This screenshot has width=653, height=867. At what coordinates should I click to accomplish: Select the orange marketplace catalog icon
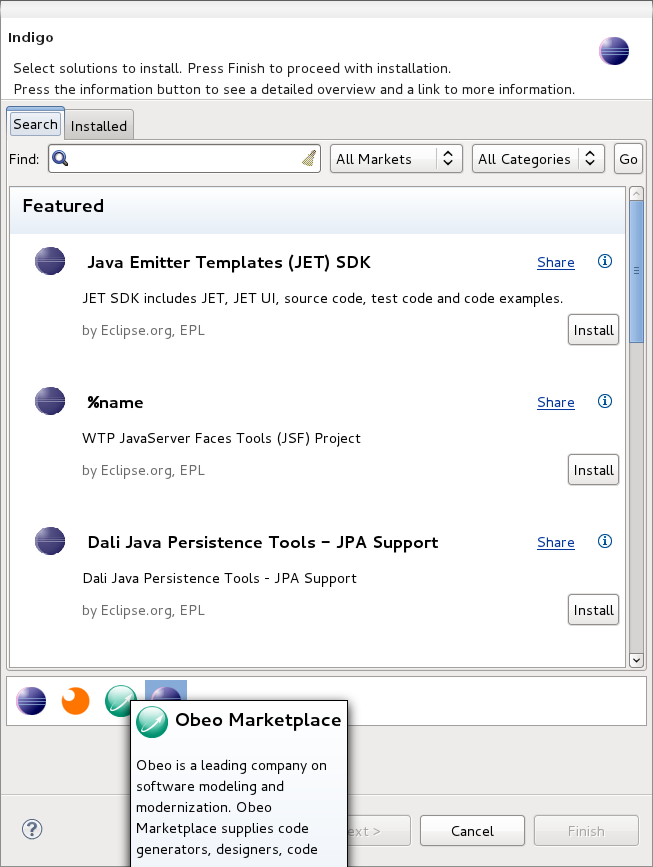coord(75,701)
